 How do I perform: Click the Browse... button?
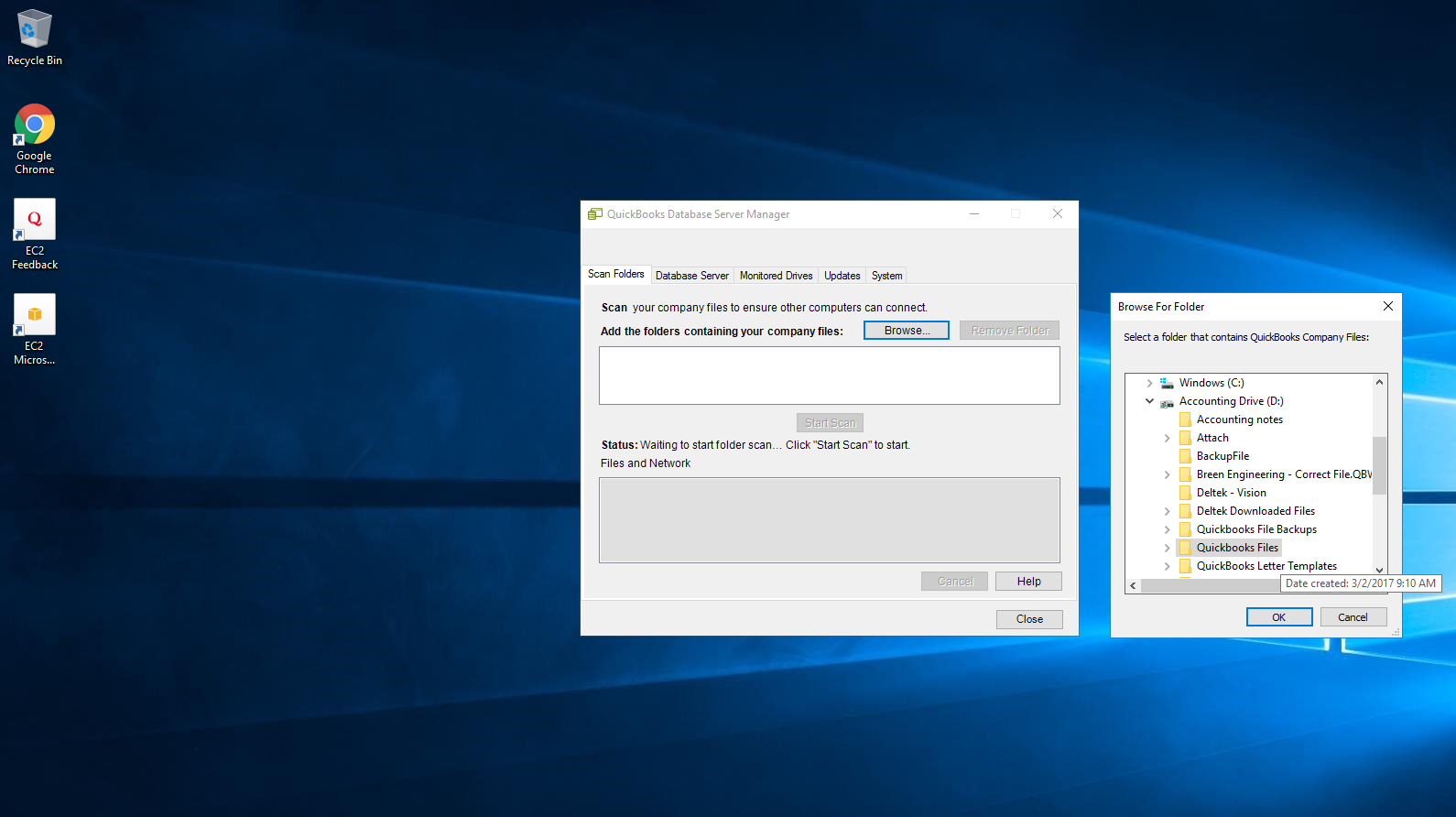click(x=907, y=331)
